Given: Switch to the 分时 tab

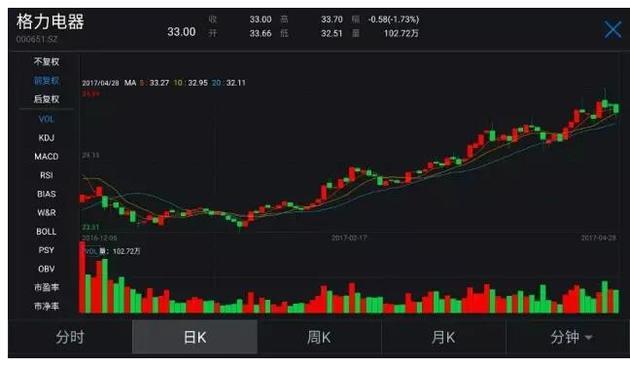Looking at the screenshot, I should pyautogui.click(x=70, y=337).
